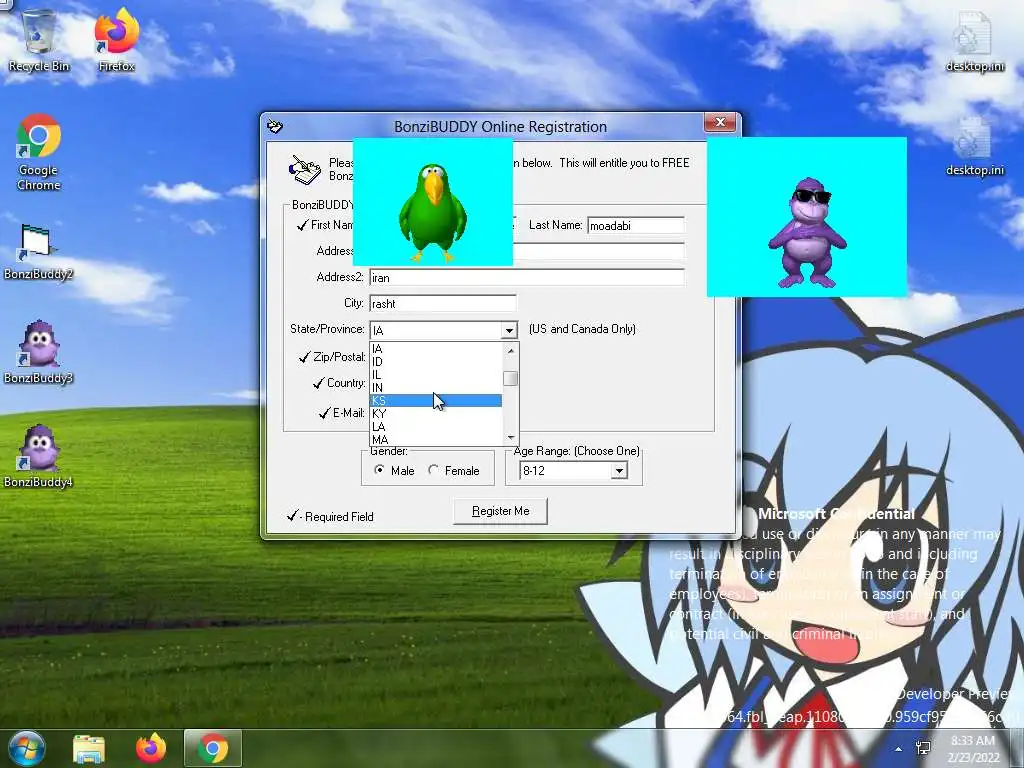Click the state list scroll down arrow
The image size is (1024, 768).
pyautogui.click(x=511, y=438)
